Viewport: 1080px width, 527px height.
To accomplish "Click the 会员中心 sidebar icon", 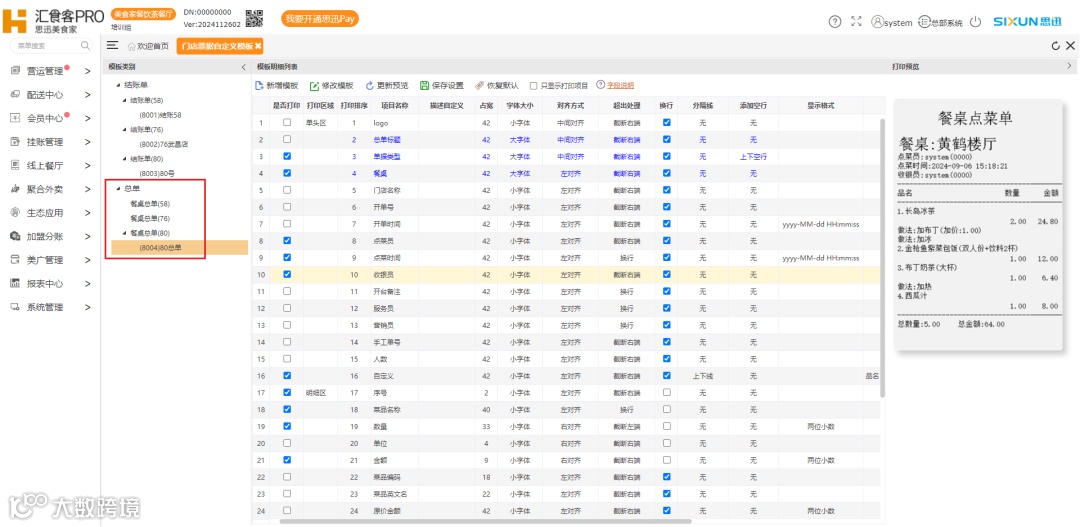I will click(15, 118).
